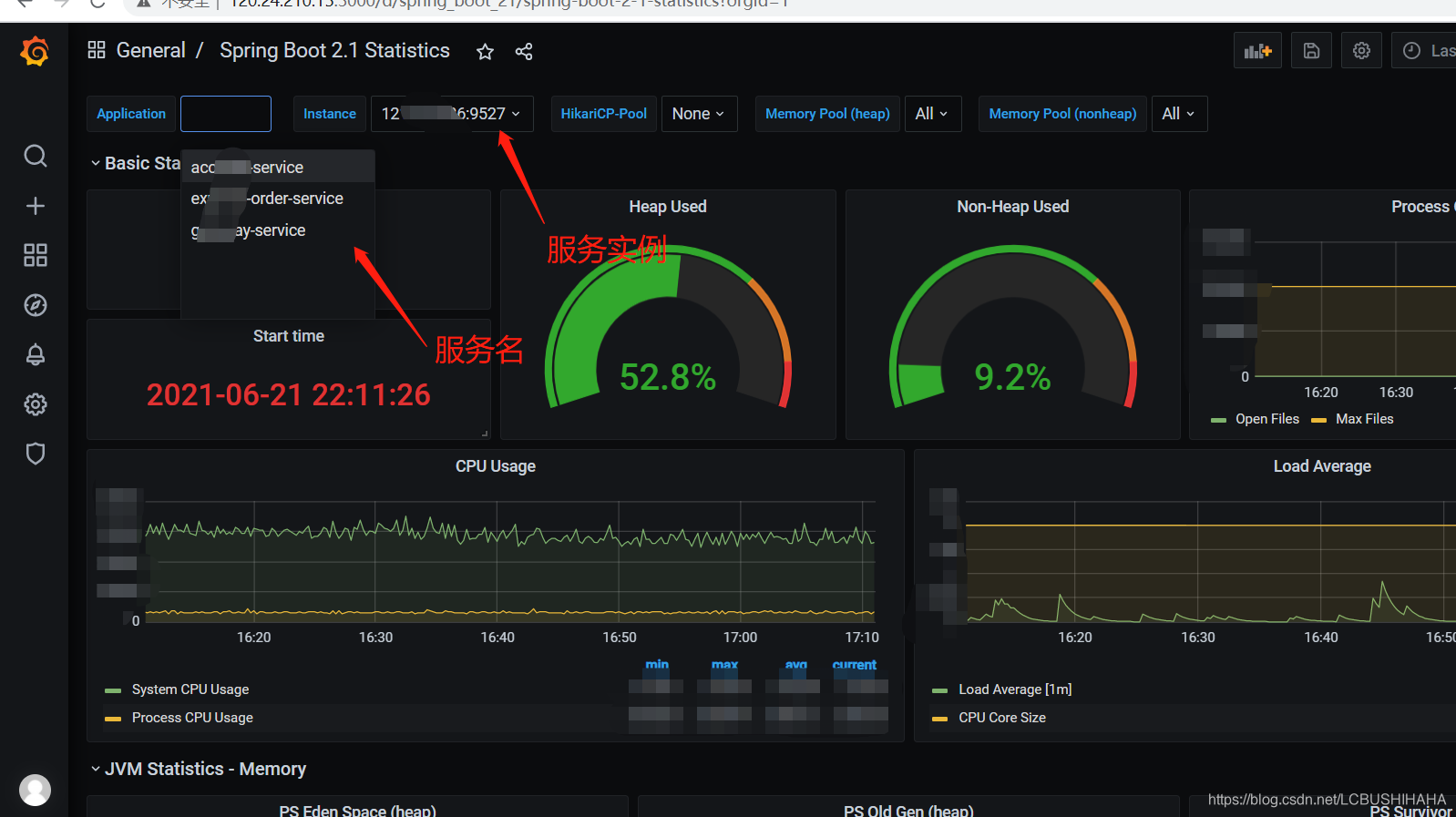Open the Explore compass icon
This screenshot has height=817, width=1456.
click(35, 305)
